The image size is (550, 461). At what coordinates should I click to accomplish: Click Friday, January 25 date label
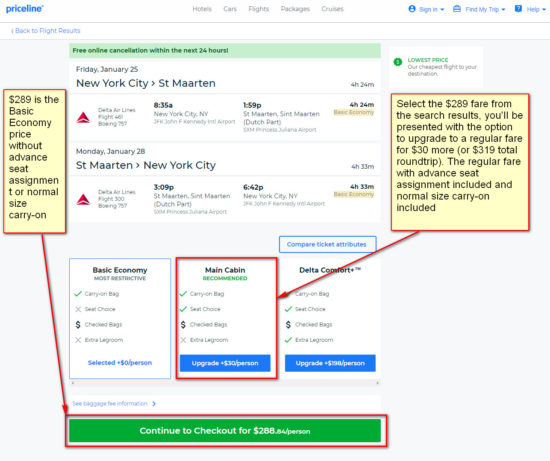click(107, 69)
